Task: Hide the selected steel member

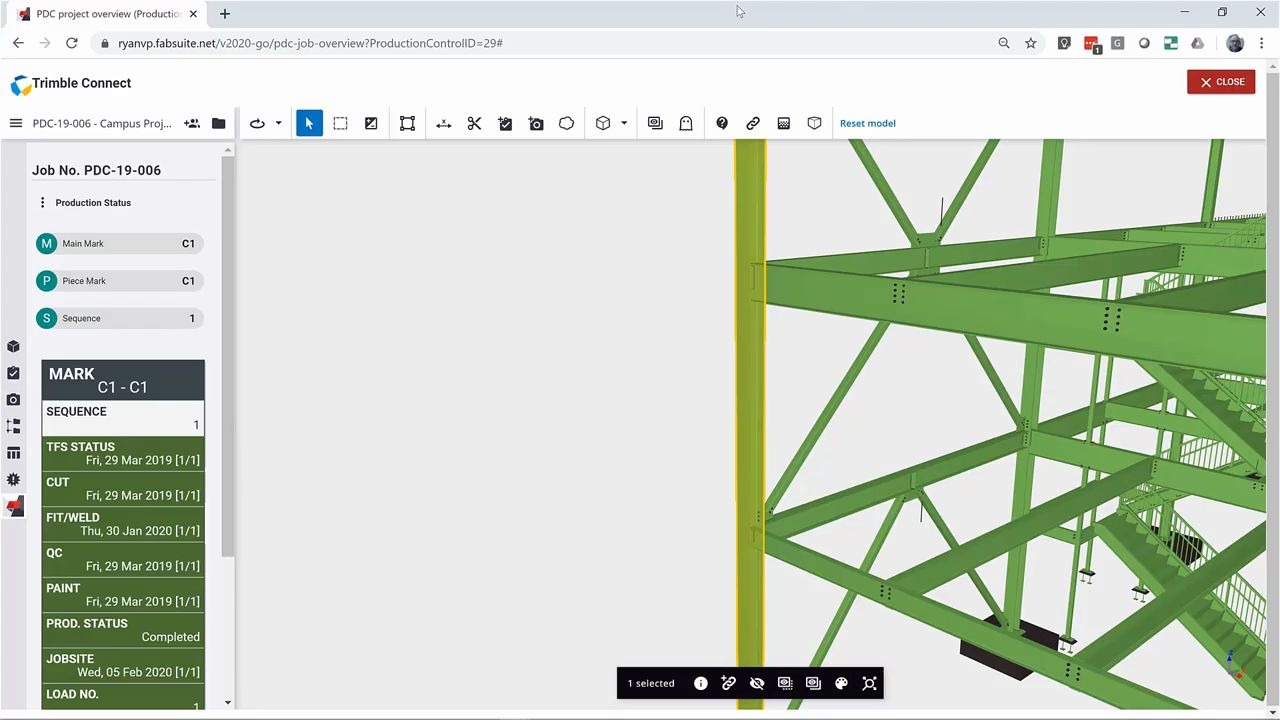Action: tap(757, 683)
